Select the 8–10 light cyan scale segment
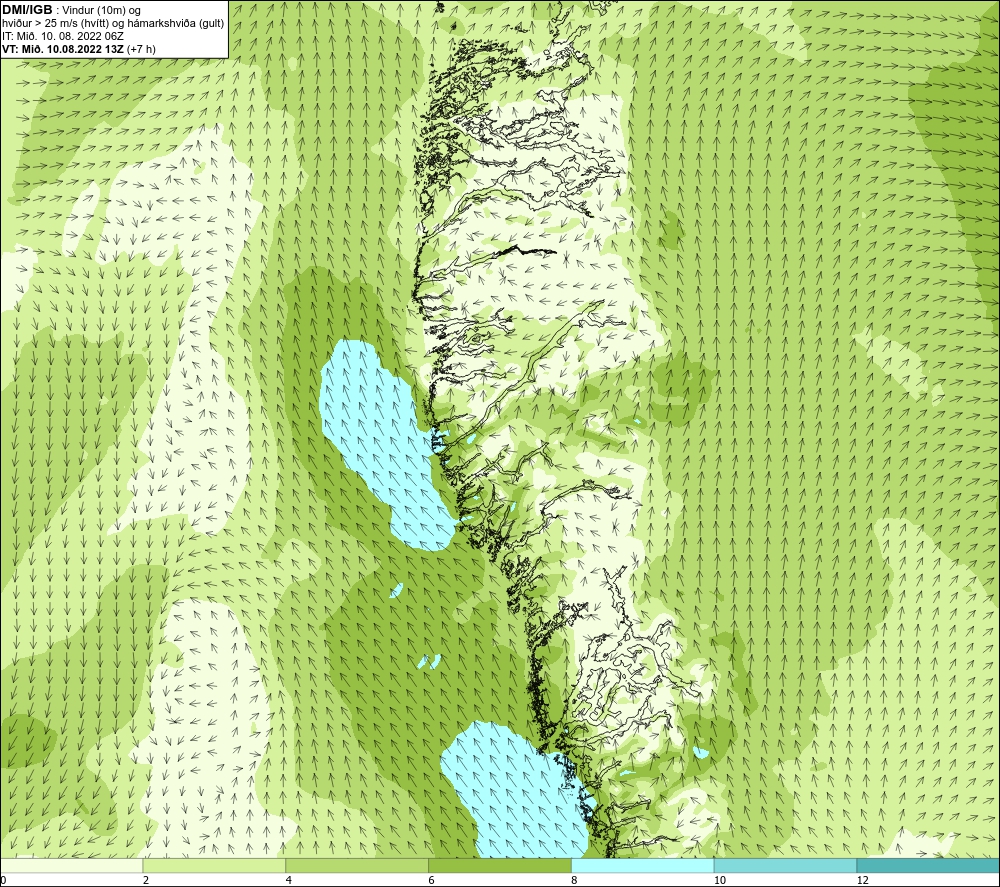Viewport: 1000px width, 887px height. pos(642,865)
